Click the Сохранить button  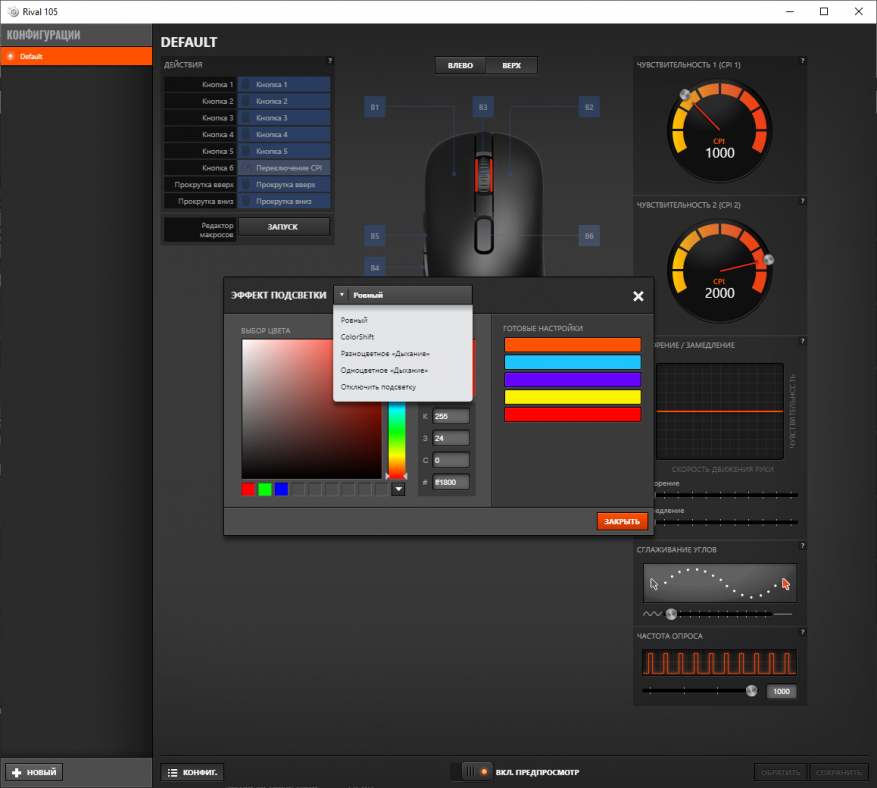838,772
